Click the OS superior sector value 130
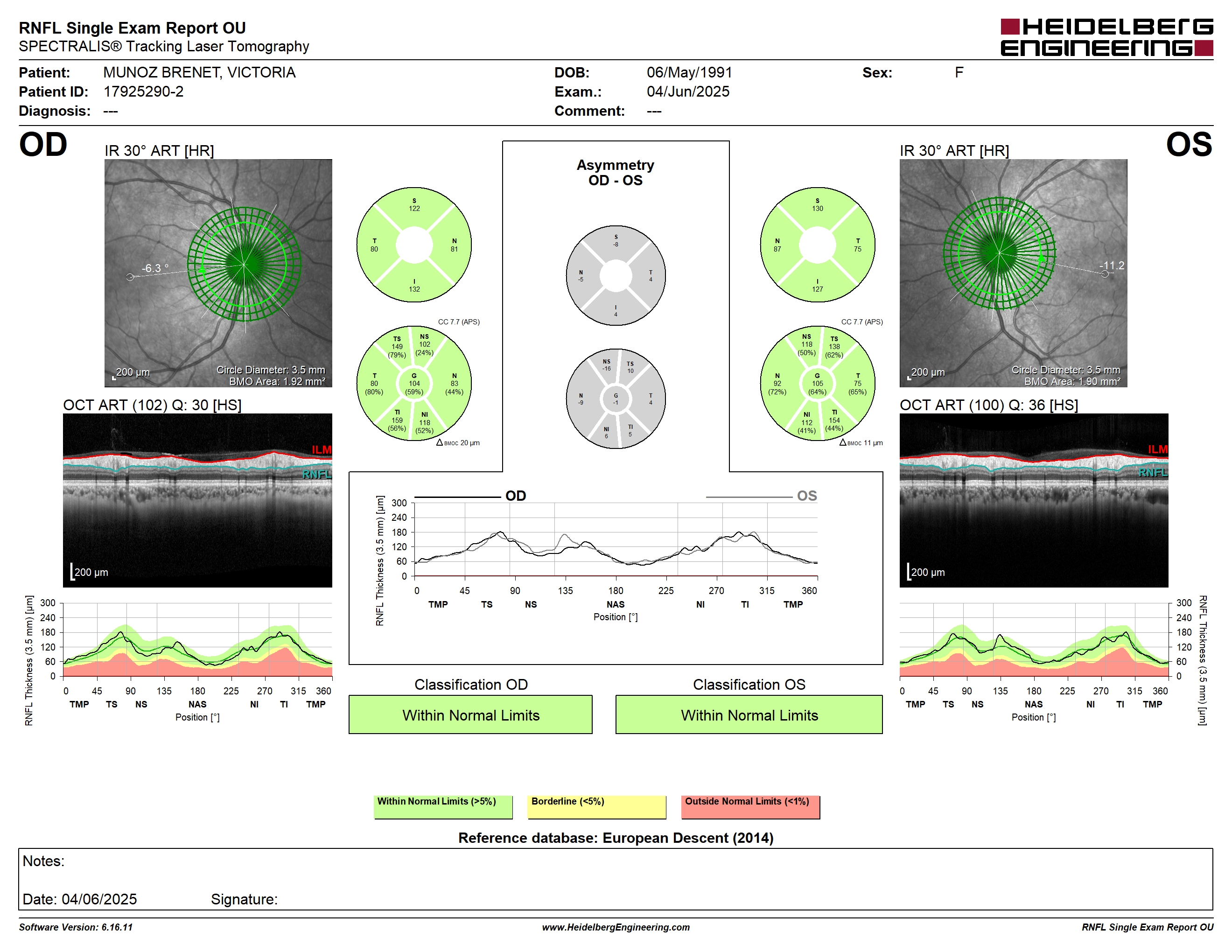 (818, 208)
